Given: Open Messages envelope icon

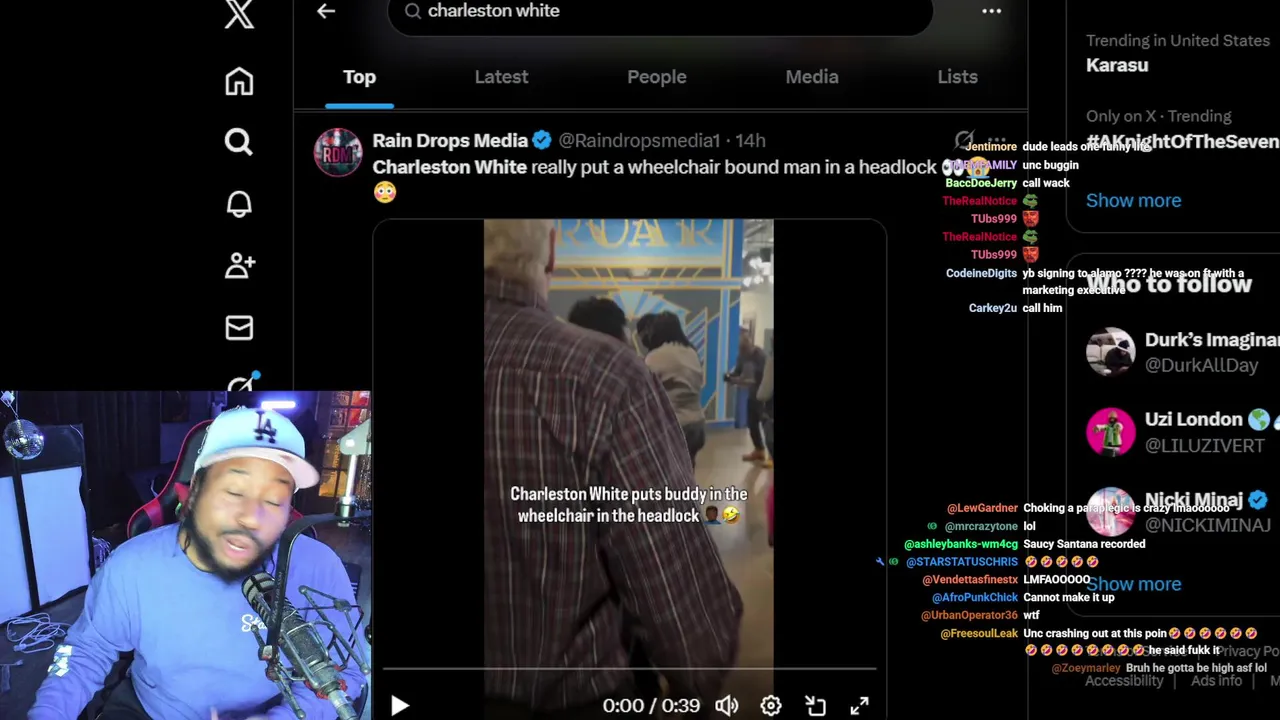Looking at the screenshot, I should 239,327.
